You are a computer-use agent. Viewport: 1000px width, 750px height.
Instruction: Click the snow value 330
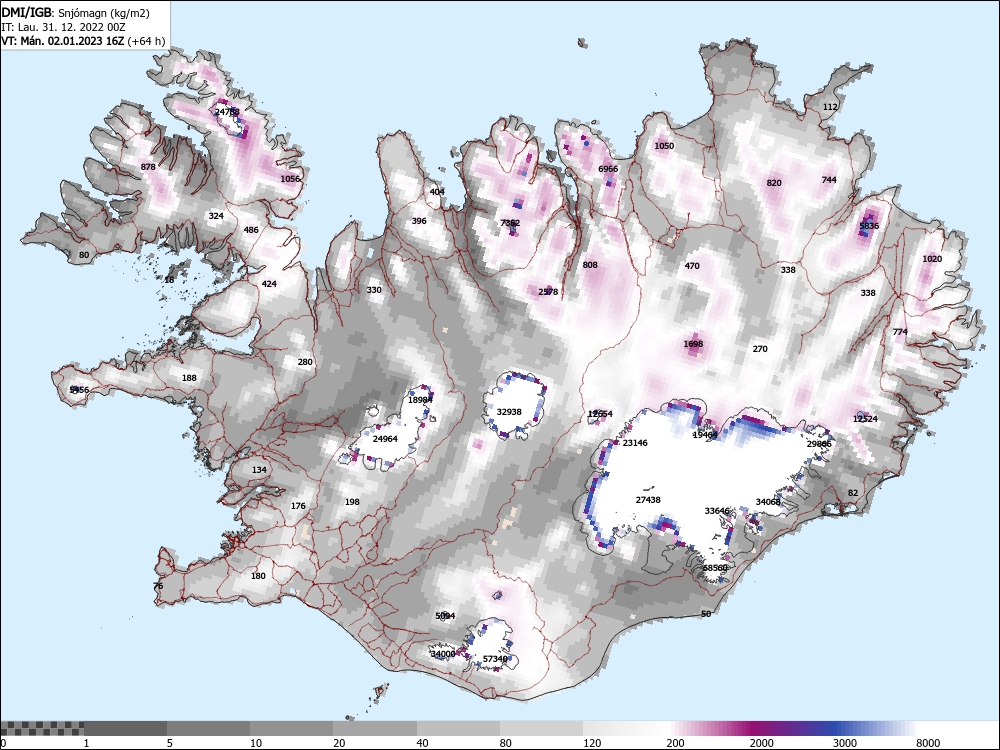point(374,290)
